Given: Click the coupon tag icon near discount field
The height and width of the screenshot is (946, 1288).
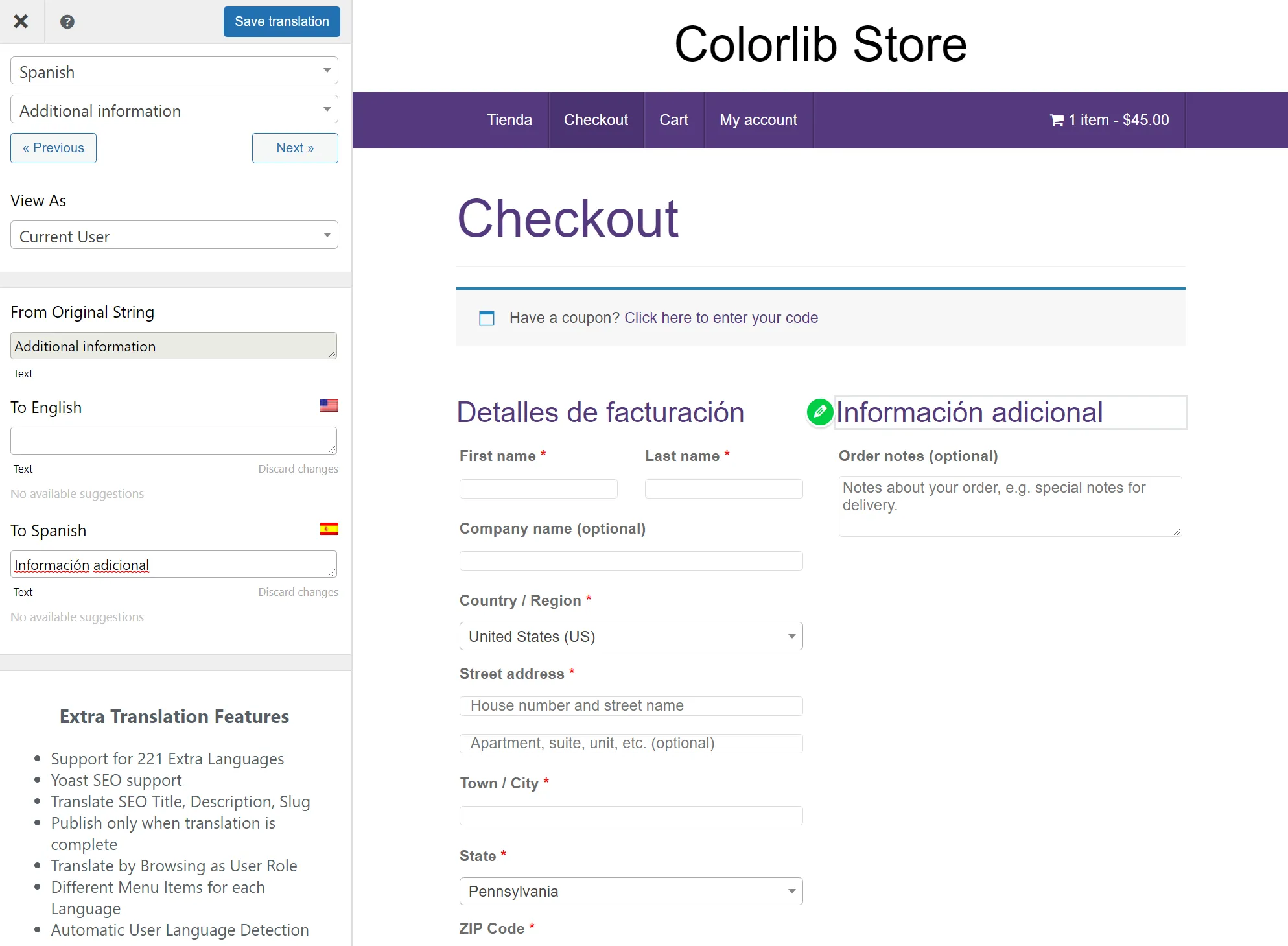Looking at the screenshot, I should point(486,317).
